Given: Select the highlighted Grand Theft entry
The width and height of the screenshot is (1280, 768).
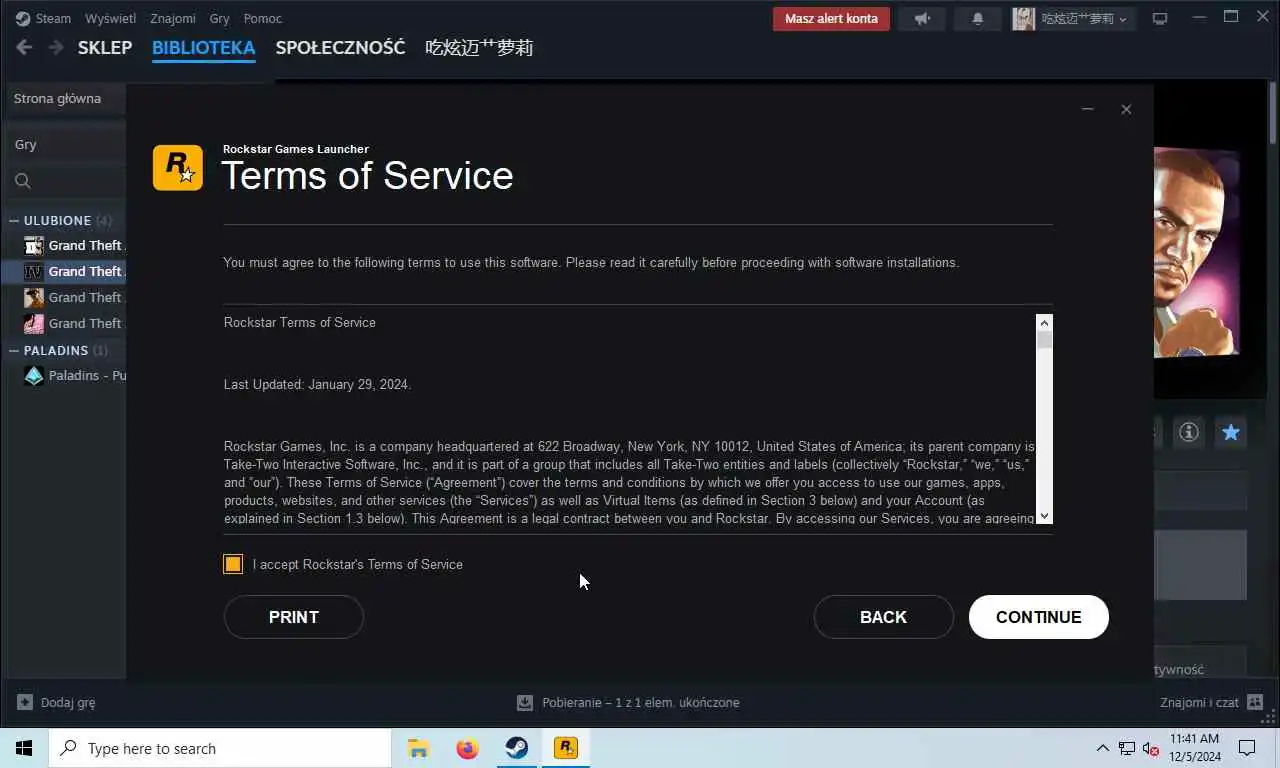Looking at the screenshot, I should tap(64, 271).
